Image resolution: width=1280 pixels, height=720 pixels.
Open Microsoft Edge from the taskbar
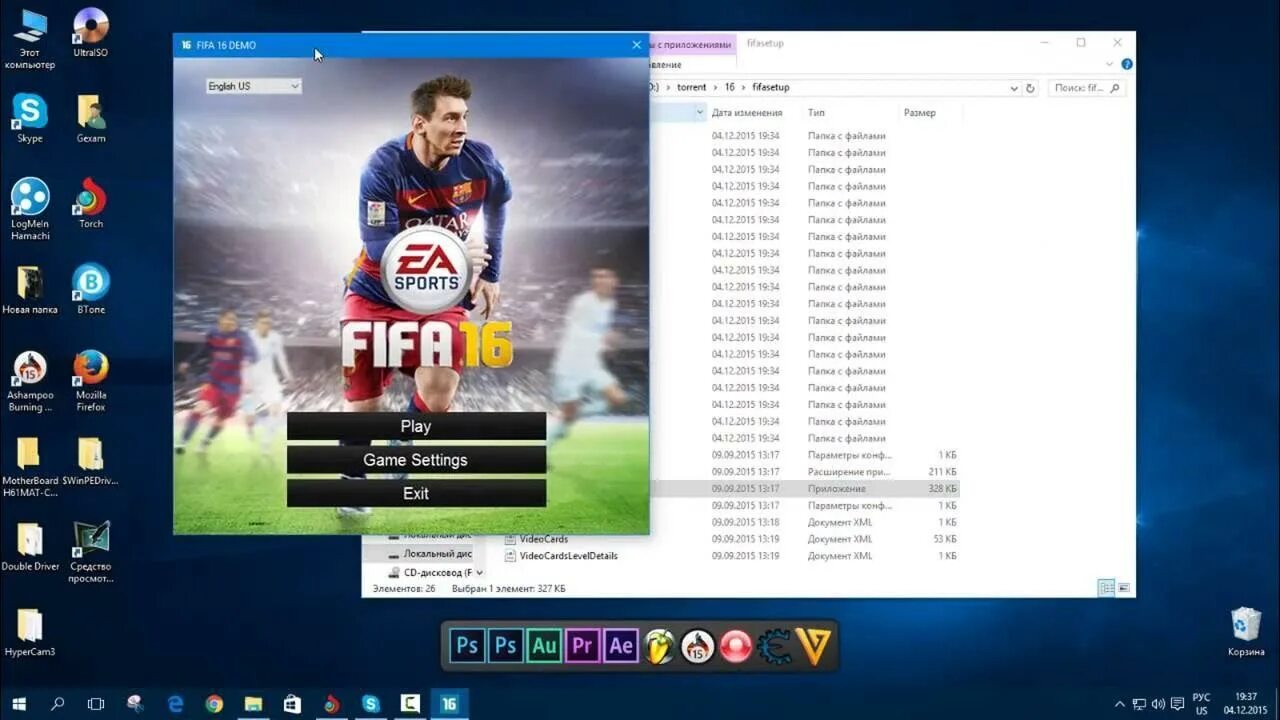[x=175, y=704]
